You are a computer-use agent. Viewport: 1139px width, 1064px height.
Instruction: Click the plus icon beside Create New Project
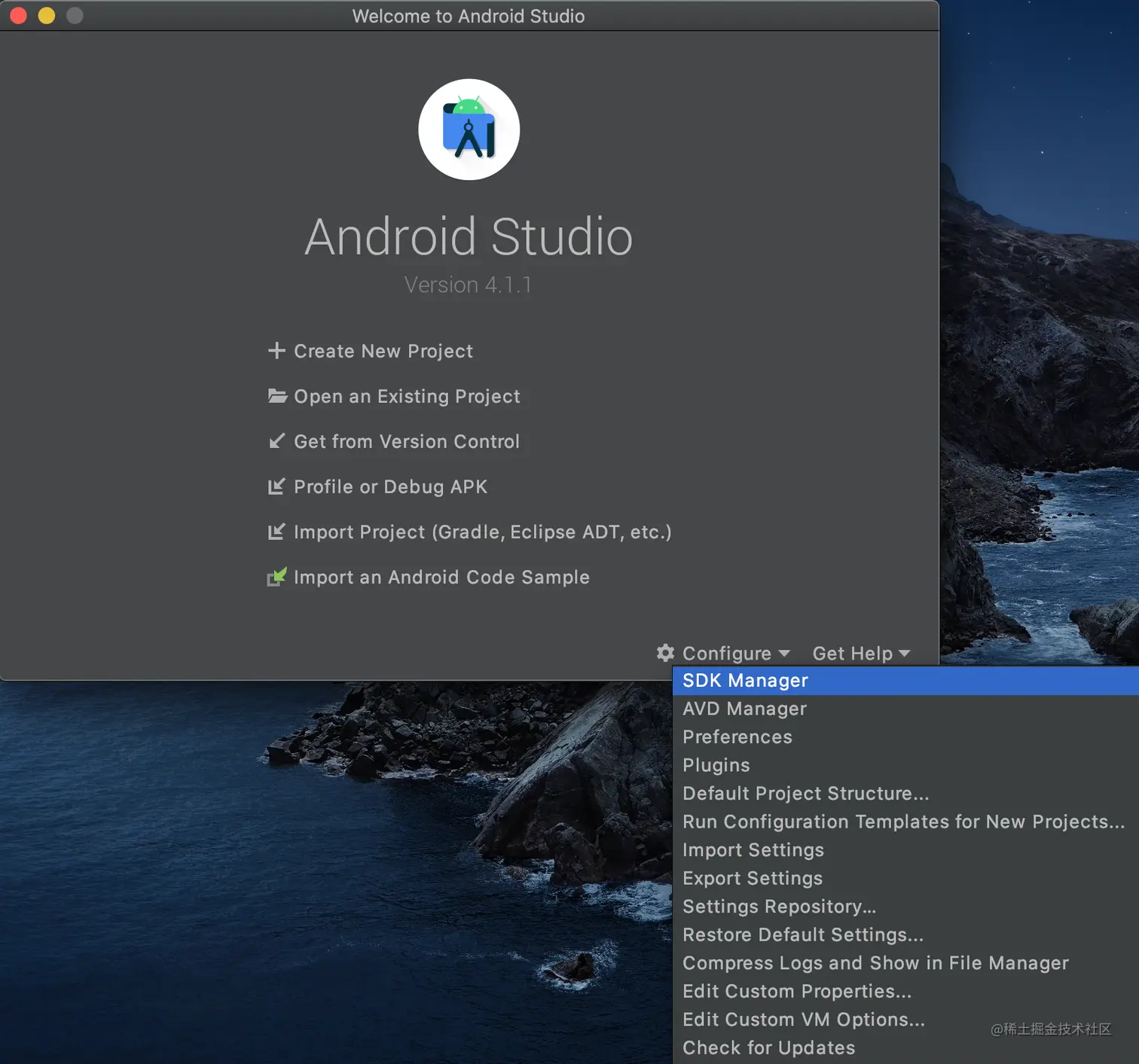pos(276,351)
